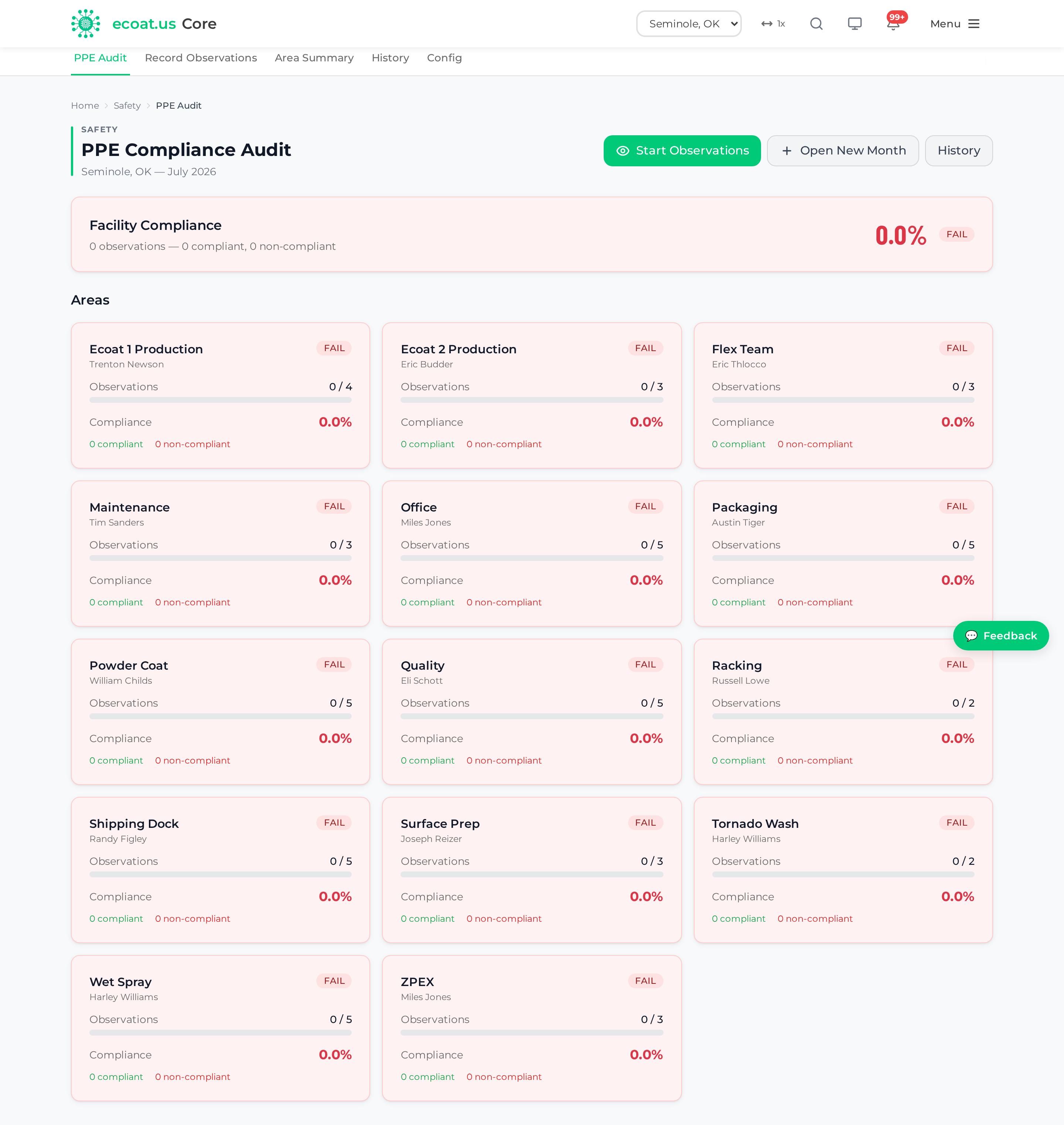Click the FAIL badge on Maintenance card
This screenshot has width=1064, height=1125.
334,507
